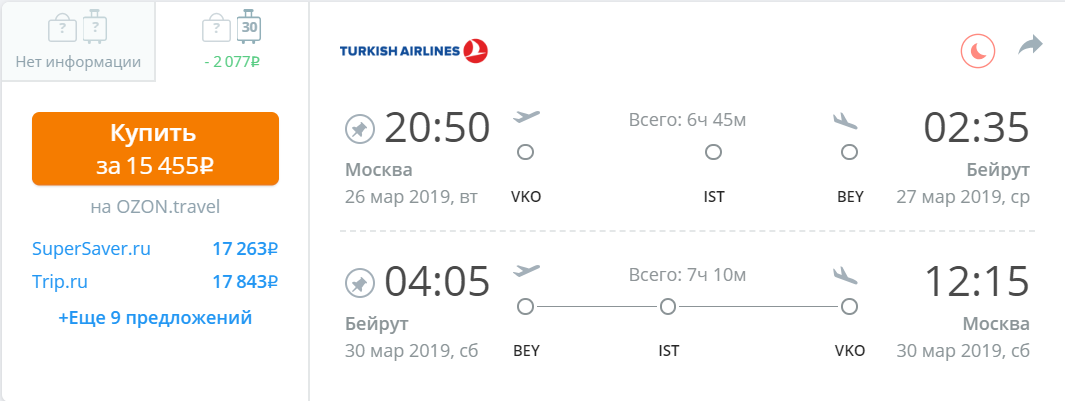The height and width of the screenshot is (401, 1065).
Task: Select the 30 kg baggage fare tab
Action: pos(232,42)
